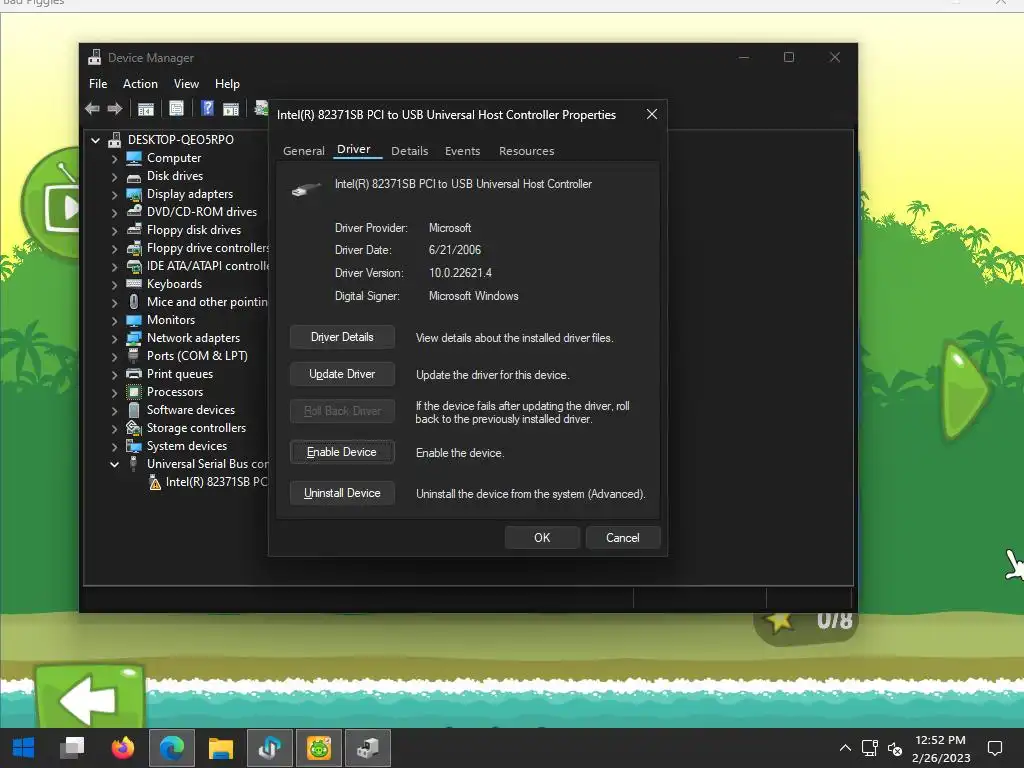Select the DESKTOP-QEO5RPO tree label
The height and width of the screenshot is (768, 1024).
click(181, 140)
